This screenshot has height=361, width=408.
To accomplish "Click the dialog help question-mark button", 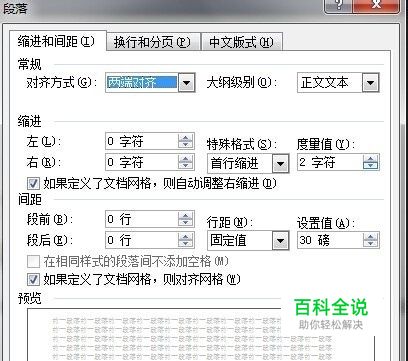I will 338,5.
